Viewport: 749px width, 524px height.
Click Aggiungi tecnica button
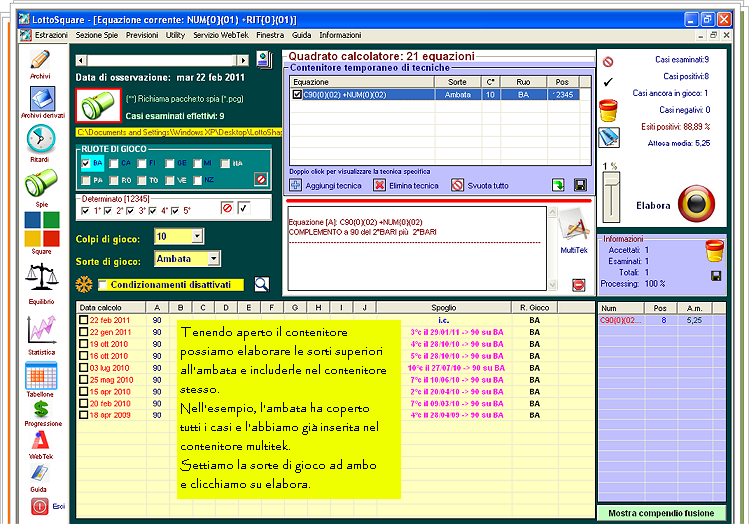(x=326, y=185)
